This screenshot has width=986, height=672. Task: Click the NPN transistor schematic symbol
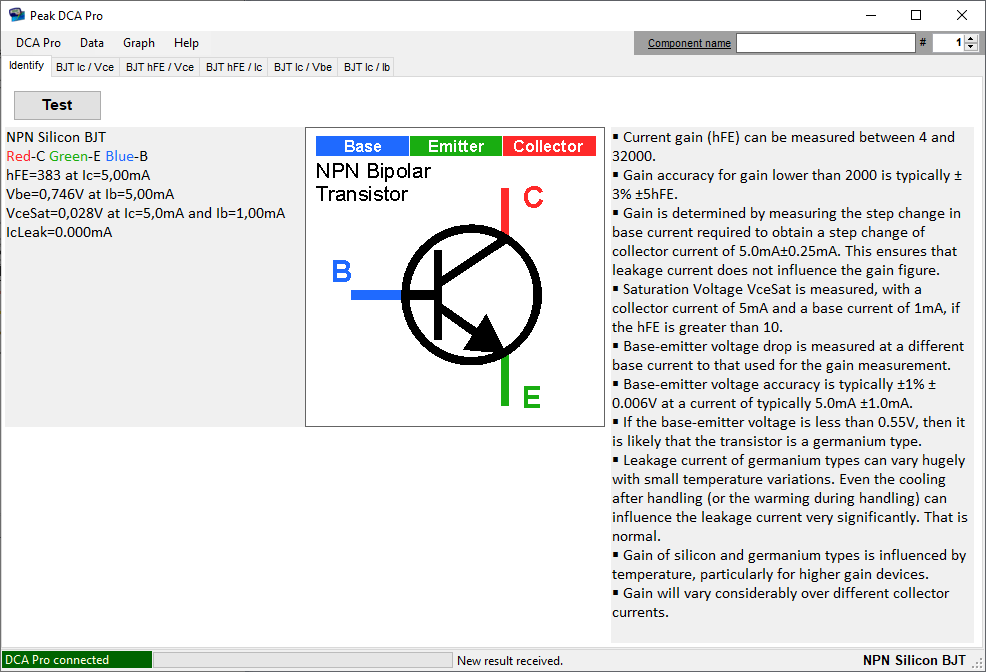(471, 294)
